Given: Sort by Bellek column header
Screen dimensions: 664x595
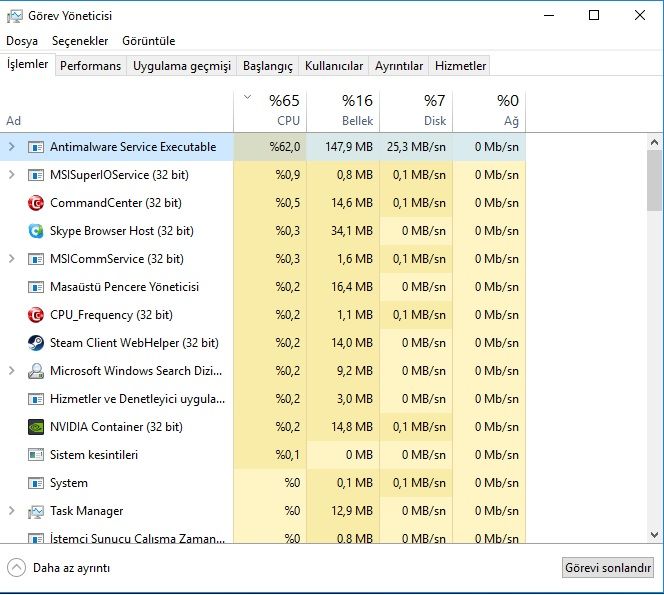Looking at the screenshot, I should (343, 111).
